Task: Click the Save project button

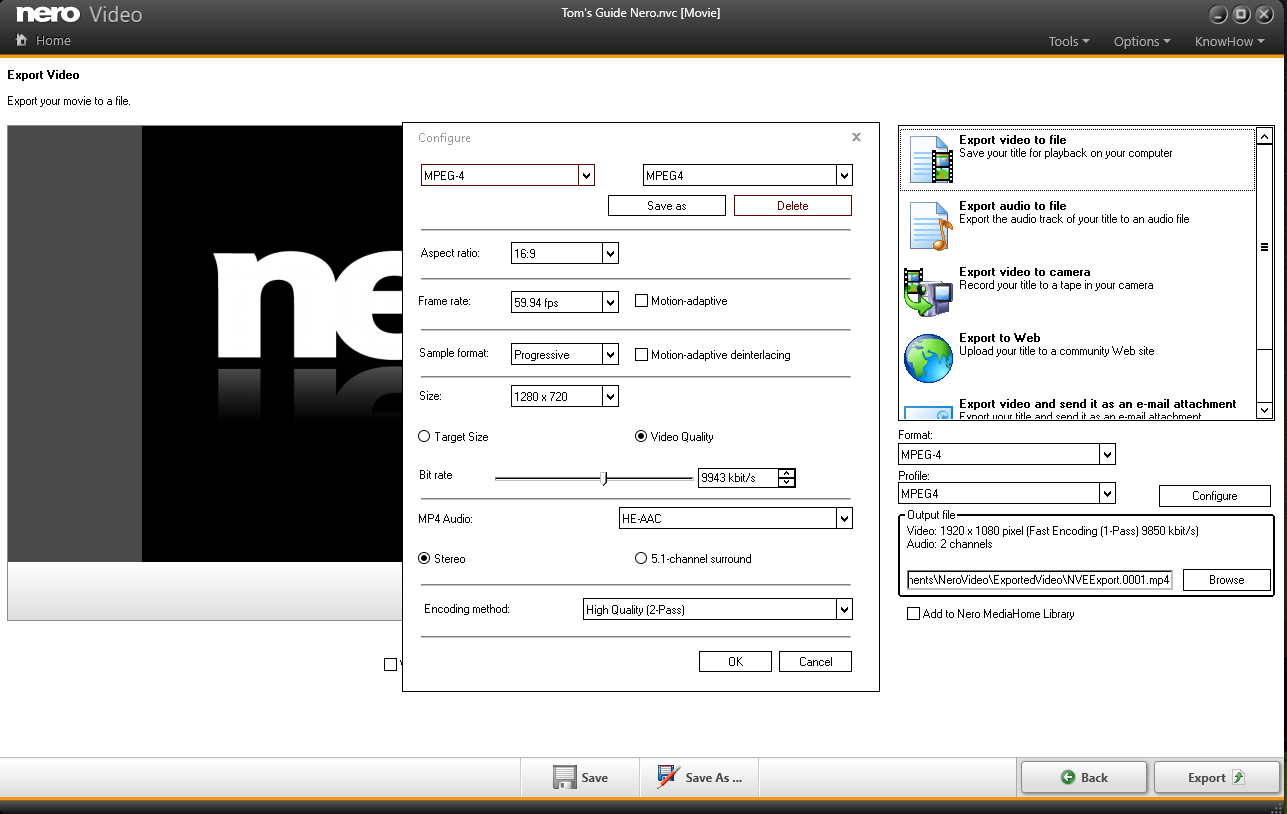Action: (580, 777)
